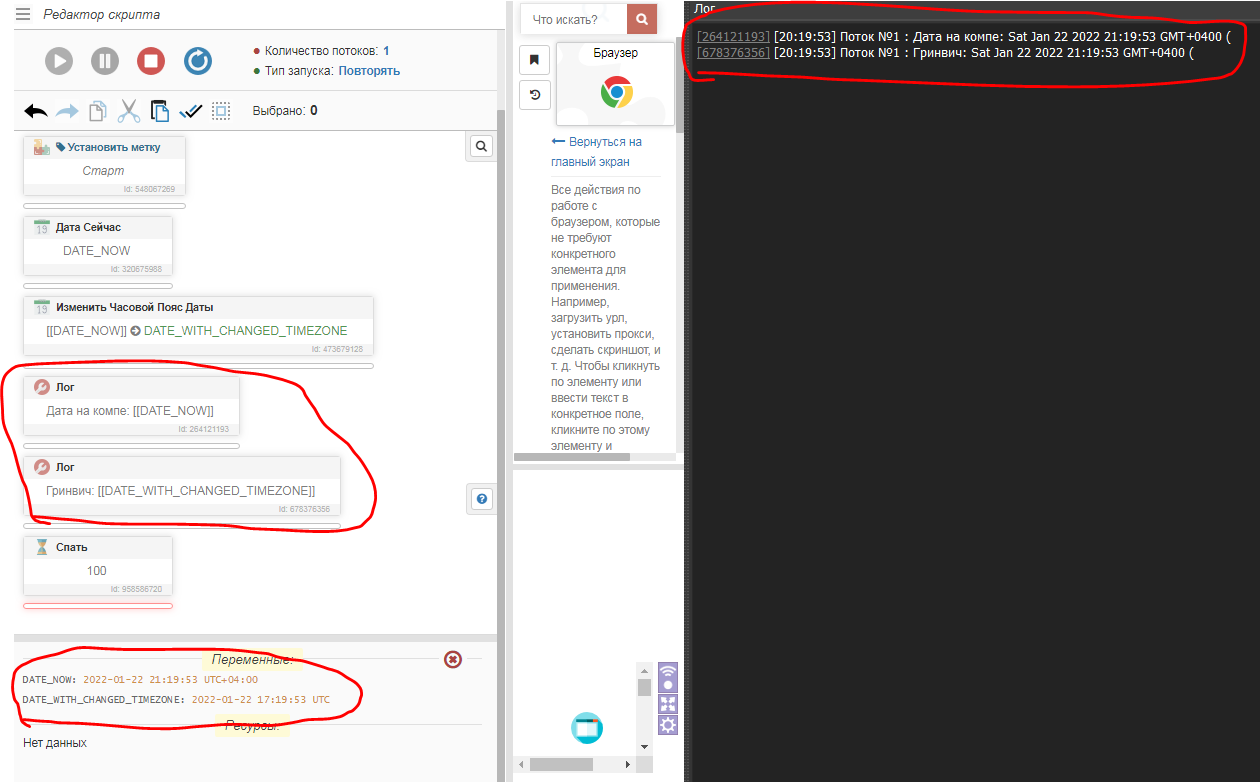
Task: Click scroll down arrow of browser panel
Action: (645, 746)
